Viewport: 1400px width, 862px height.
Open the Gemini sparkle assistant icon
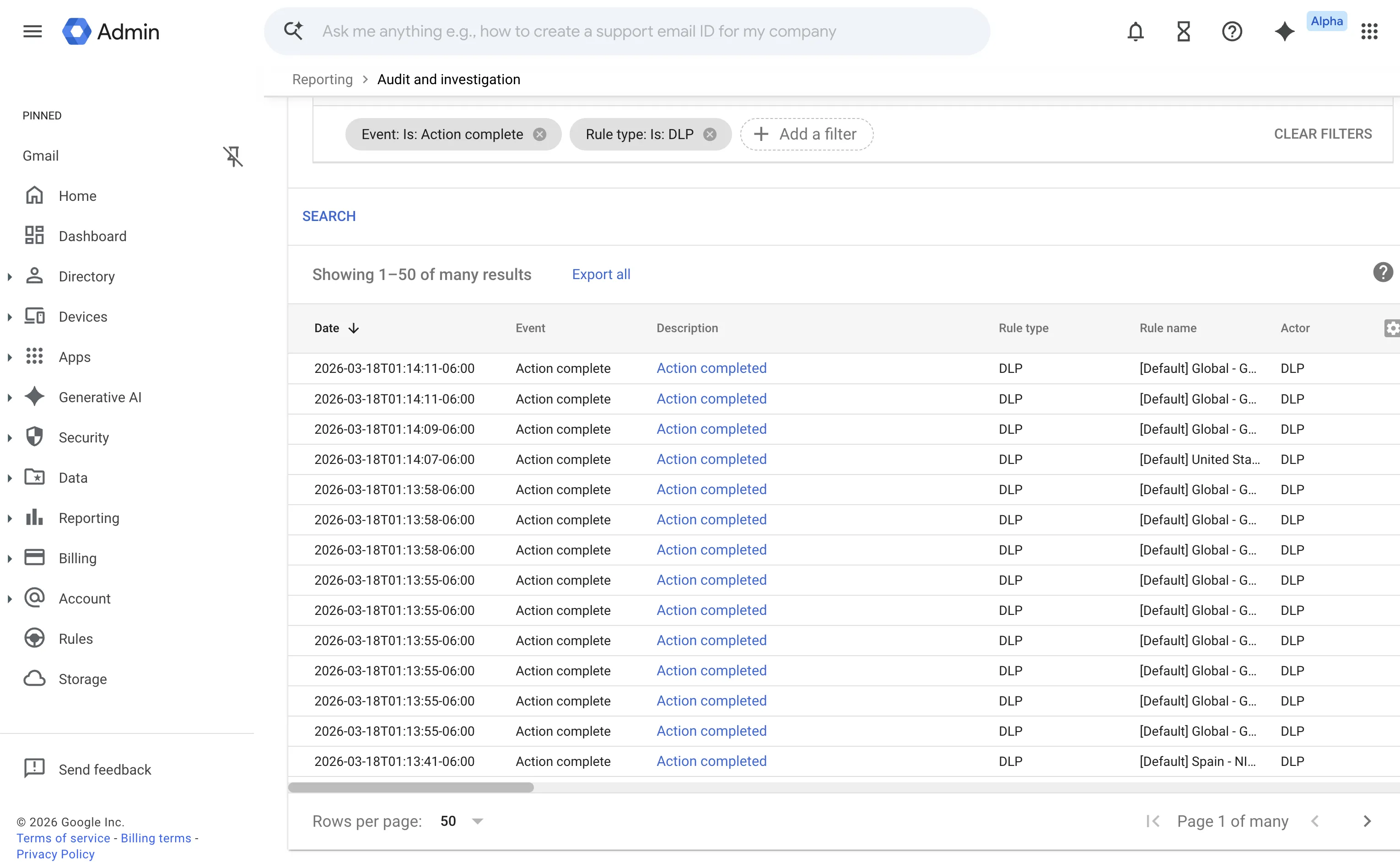coord(1284,32)
